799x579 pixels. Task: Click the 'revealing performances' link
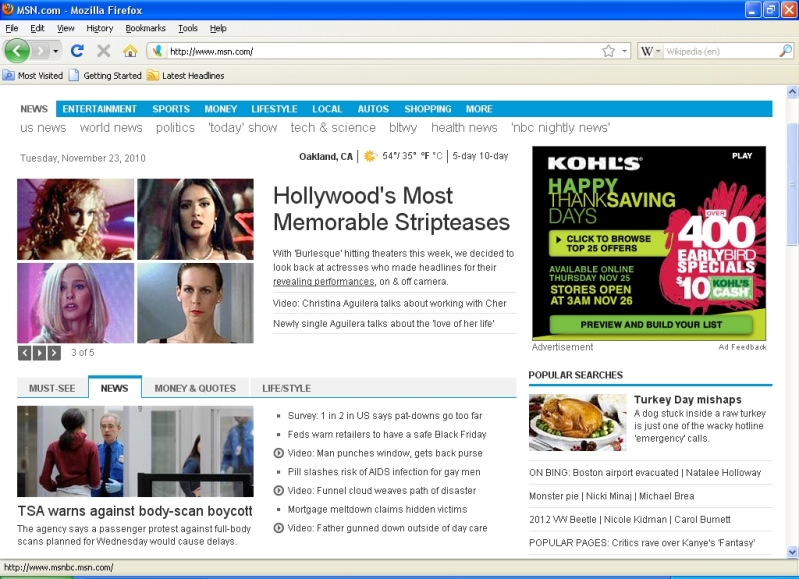click(x=324, y=282)
